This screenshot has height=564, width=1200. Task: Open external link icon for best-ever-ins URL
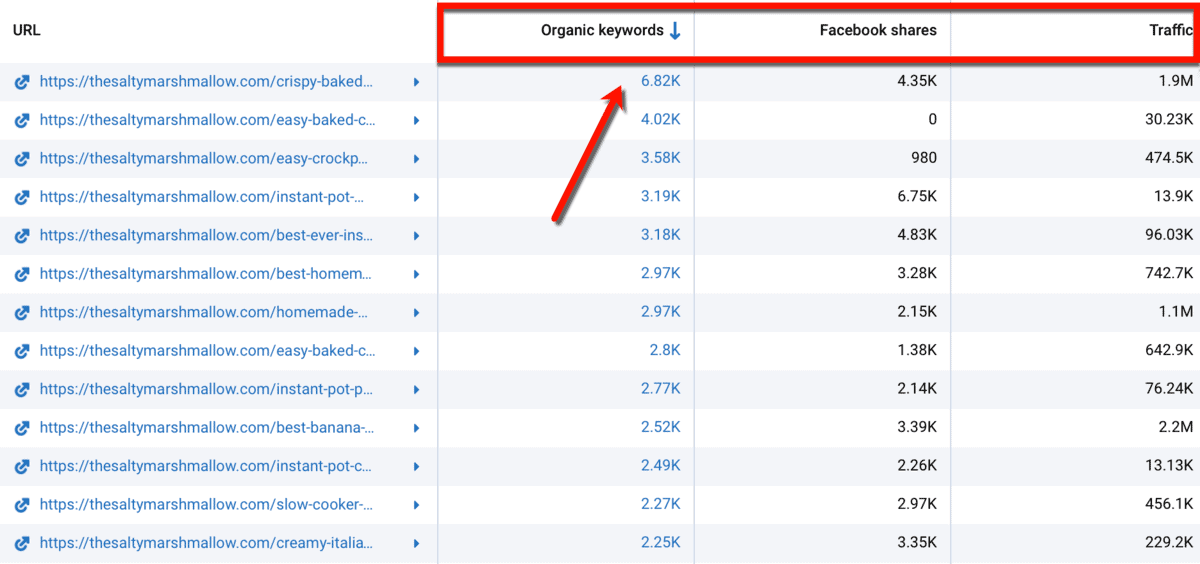coord(22,235)
